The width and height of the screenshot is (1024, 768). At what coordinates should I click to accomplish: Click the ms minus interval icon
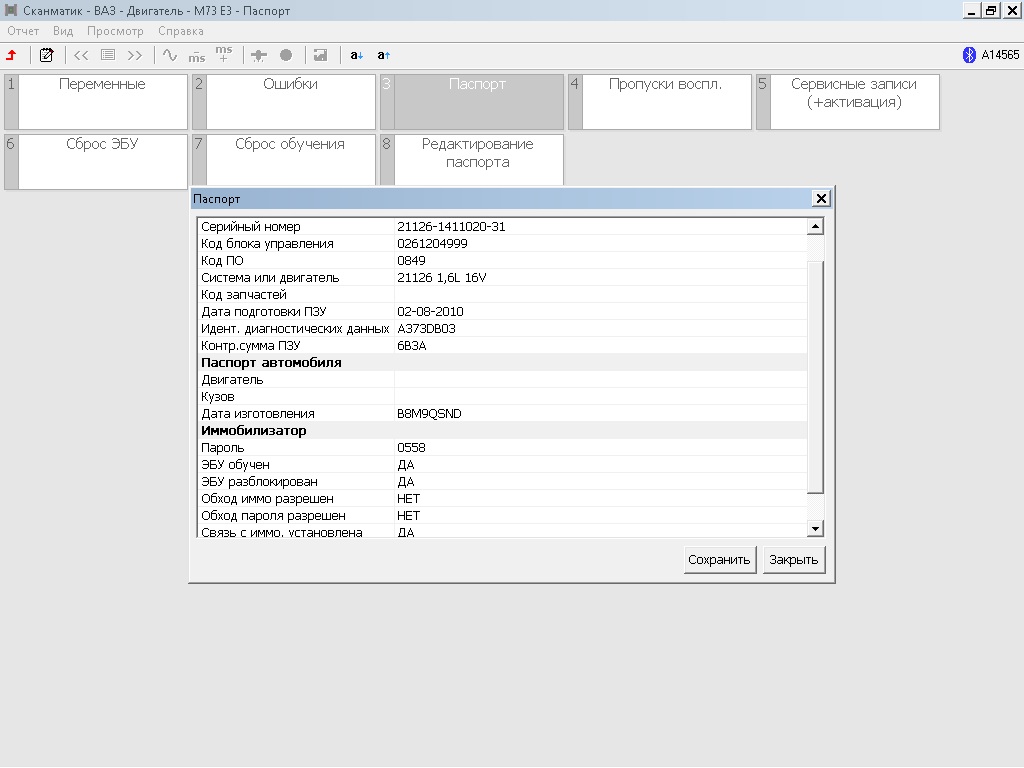point(197,56)
